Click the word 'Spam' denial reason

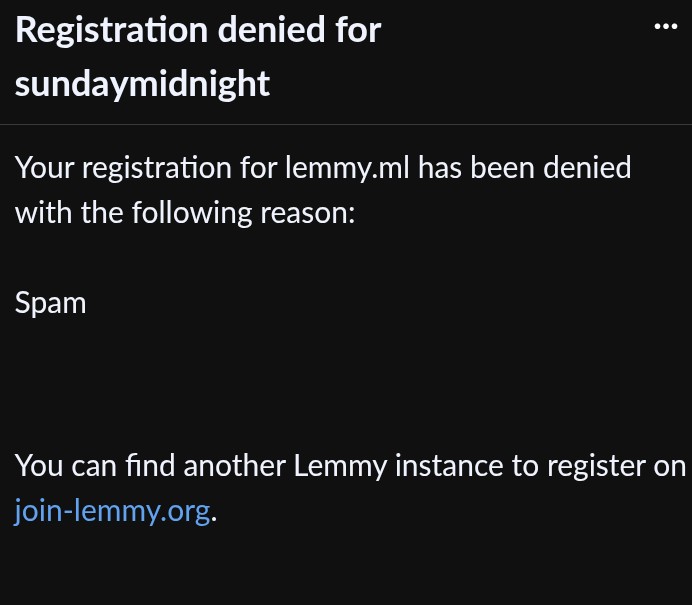tap(50, 303)
